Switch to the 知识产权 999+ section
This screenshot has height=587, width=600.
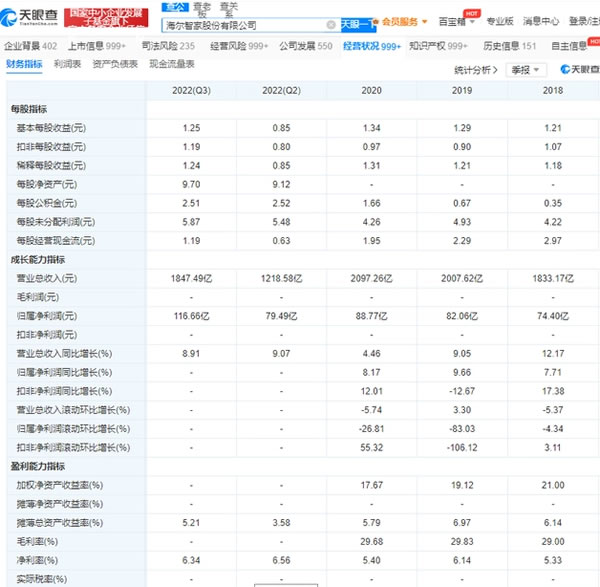click(x=439, y=46)
